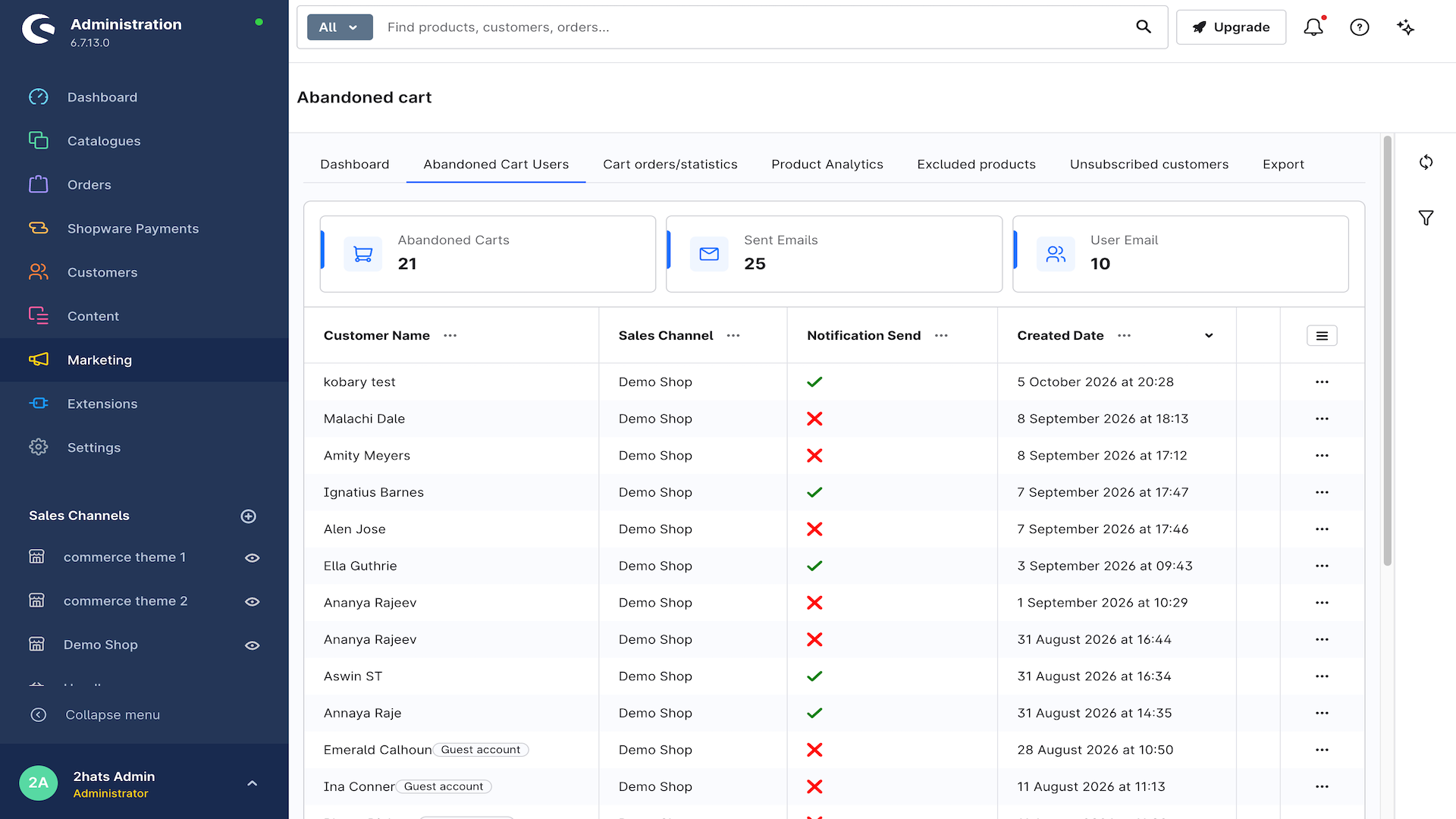Switch to the Dashboard tab
The width and height of the screenshot is (1456, 819).
[x=355, y=165]
